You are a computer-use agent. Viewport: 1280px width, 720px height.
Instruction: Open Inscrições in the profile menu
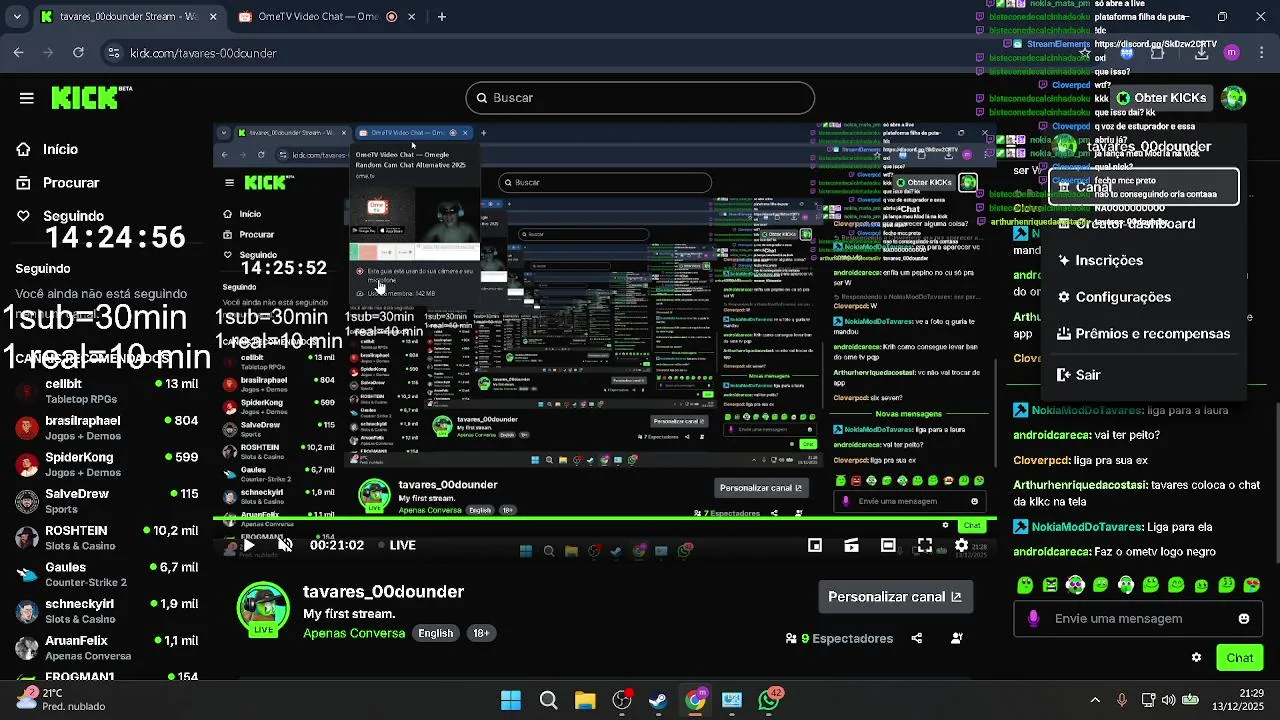(x=1144, y=260)
